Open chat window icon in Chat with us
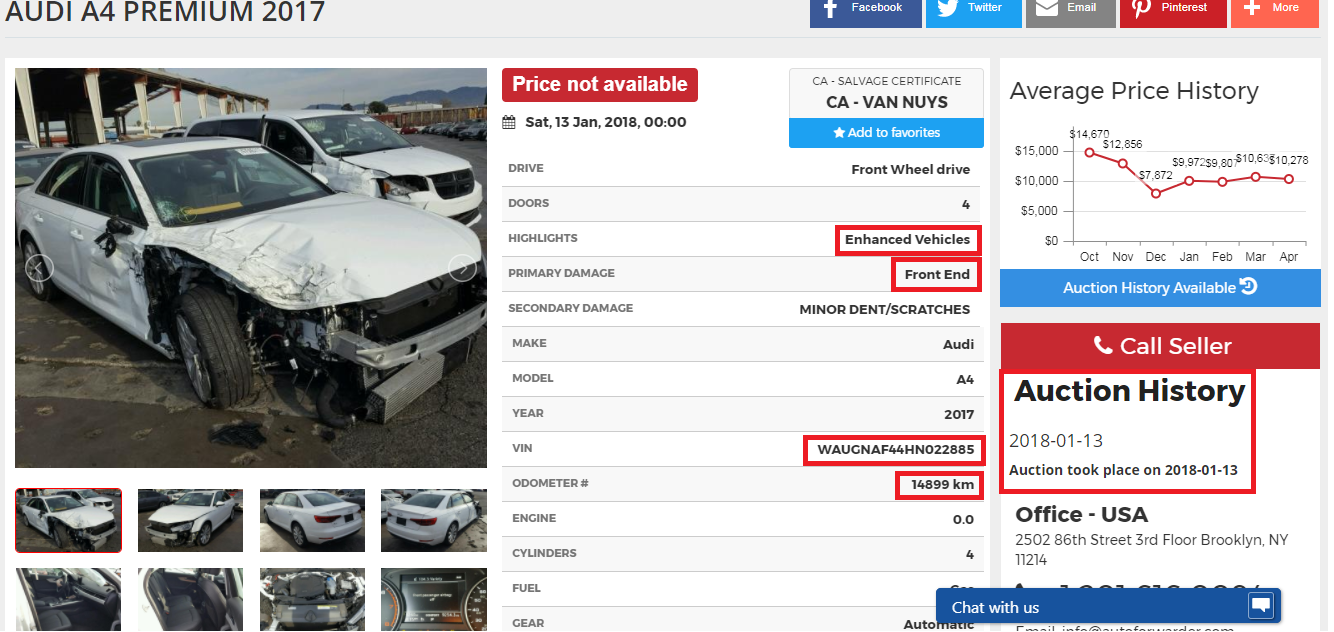 [x=1260, y=606]
